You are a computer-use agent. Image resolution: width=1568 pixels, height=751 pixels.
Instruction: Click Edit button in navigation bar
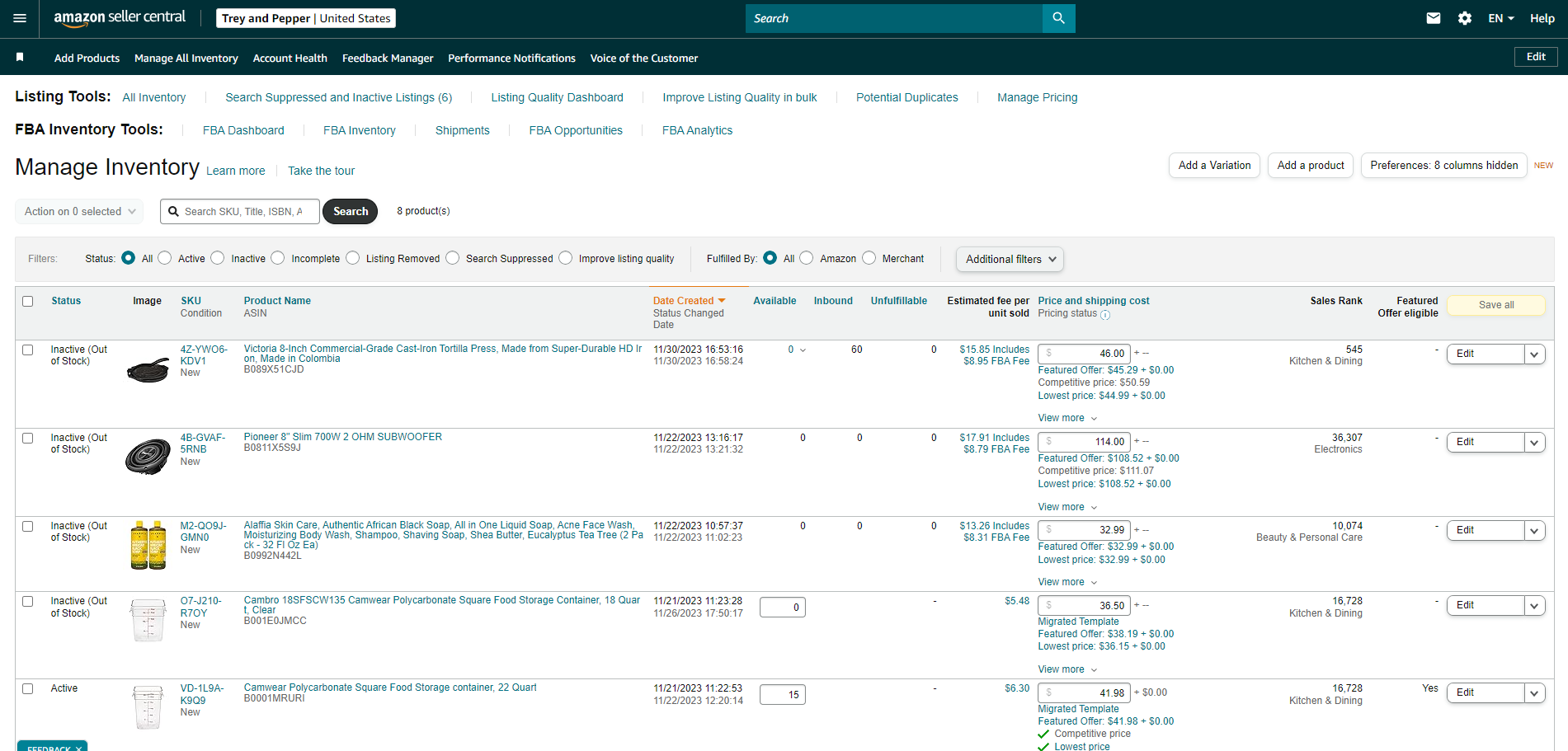1536,57
